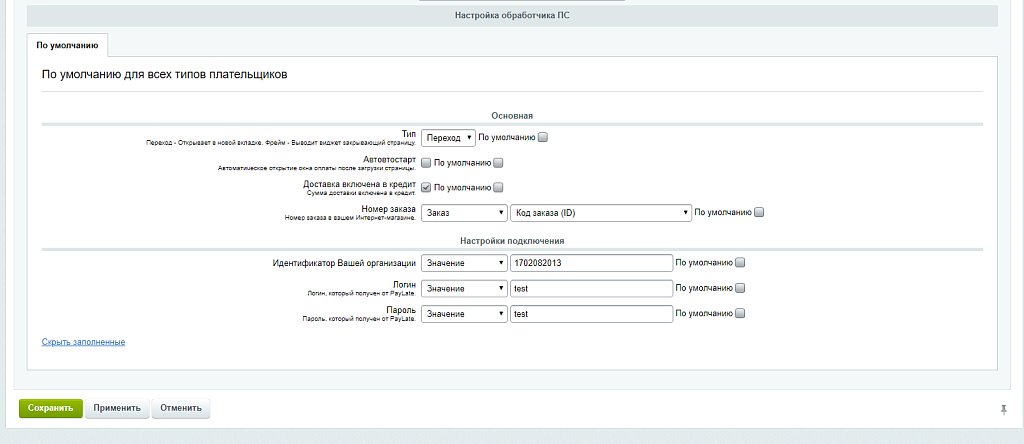Screen dimensions: 1024x444
Task: Check По умолчанию for Логин row
Action: pyautogui.click(x=740, y=288)
